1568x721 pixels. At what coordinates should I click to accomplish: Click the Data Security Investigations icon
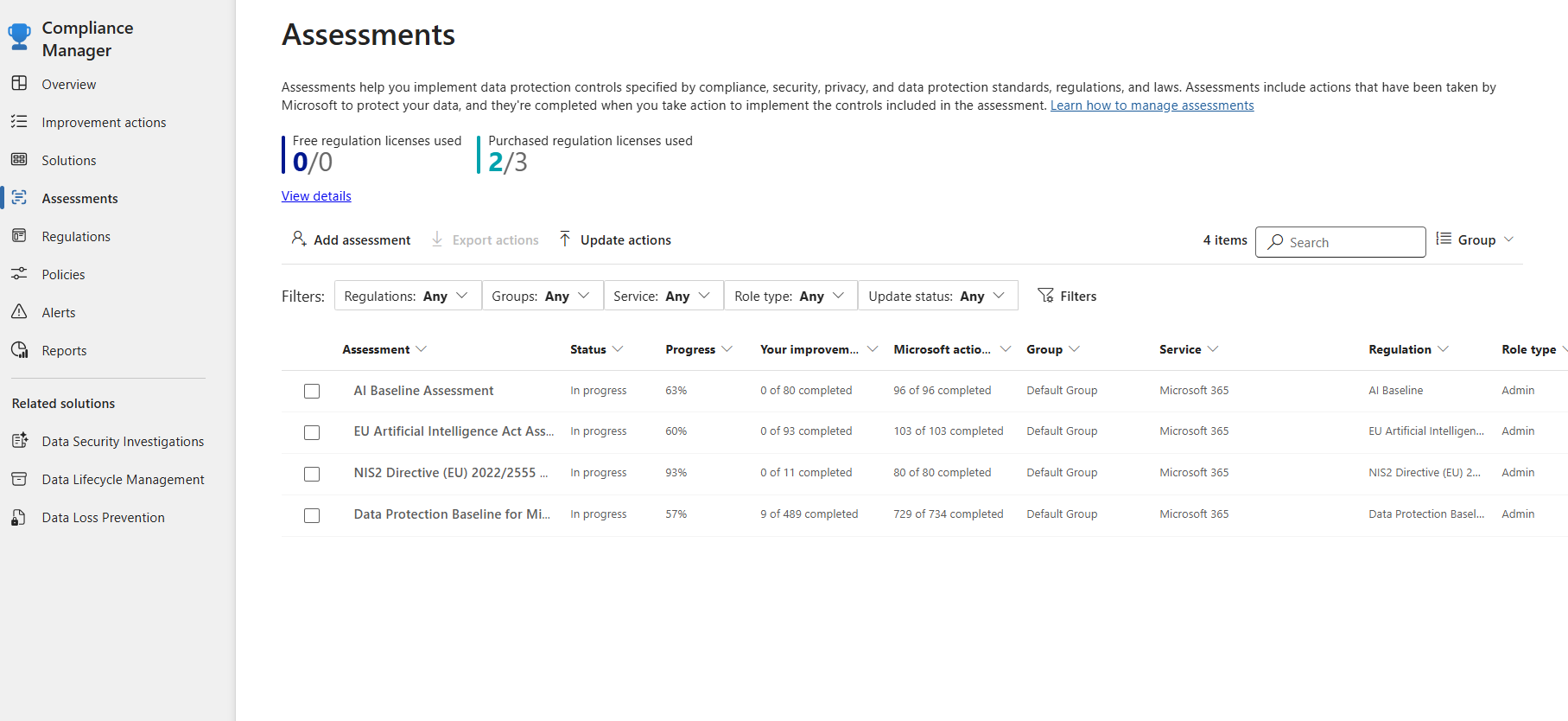click(19, 441)
